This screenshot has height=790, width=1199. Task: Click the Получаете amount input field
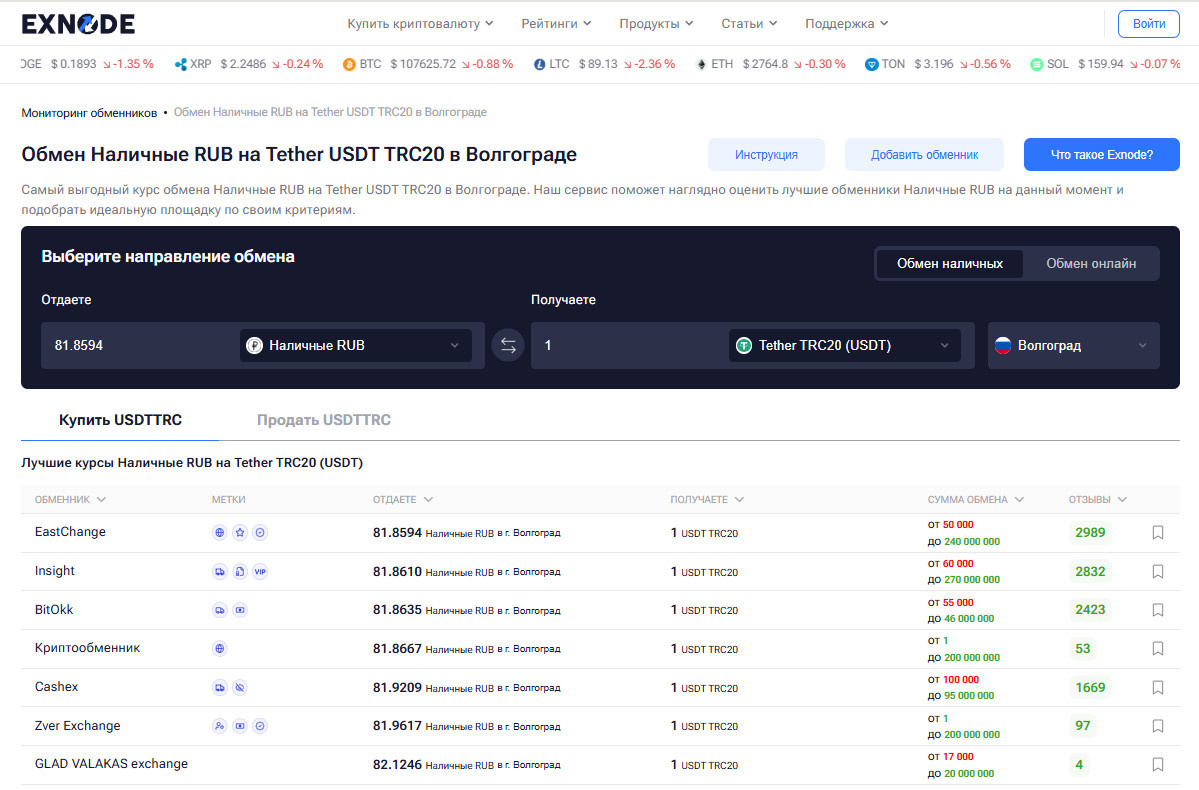pos(631,346)
